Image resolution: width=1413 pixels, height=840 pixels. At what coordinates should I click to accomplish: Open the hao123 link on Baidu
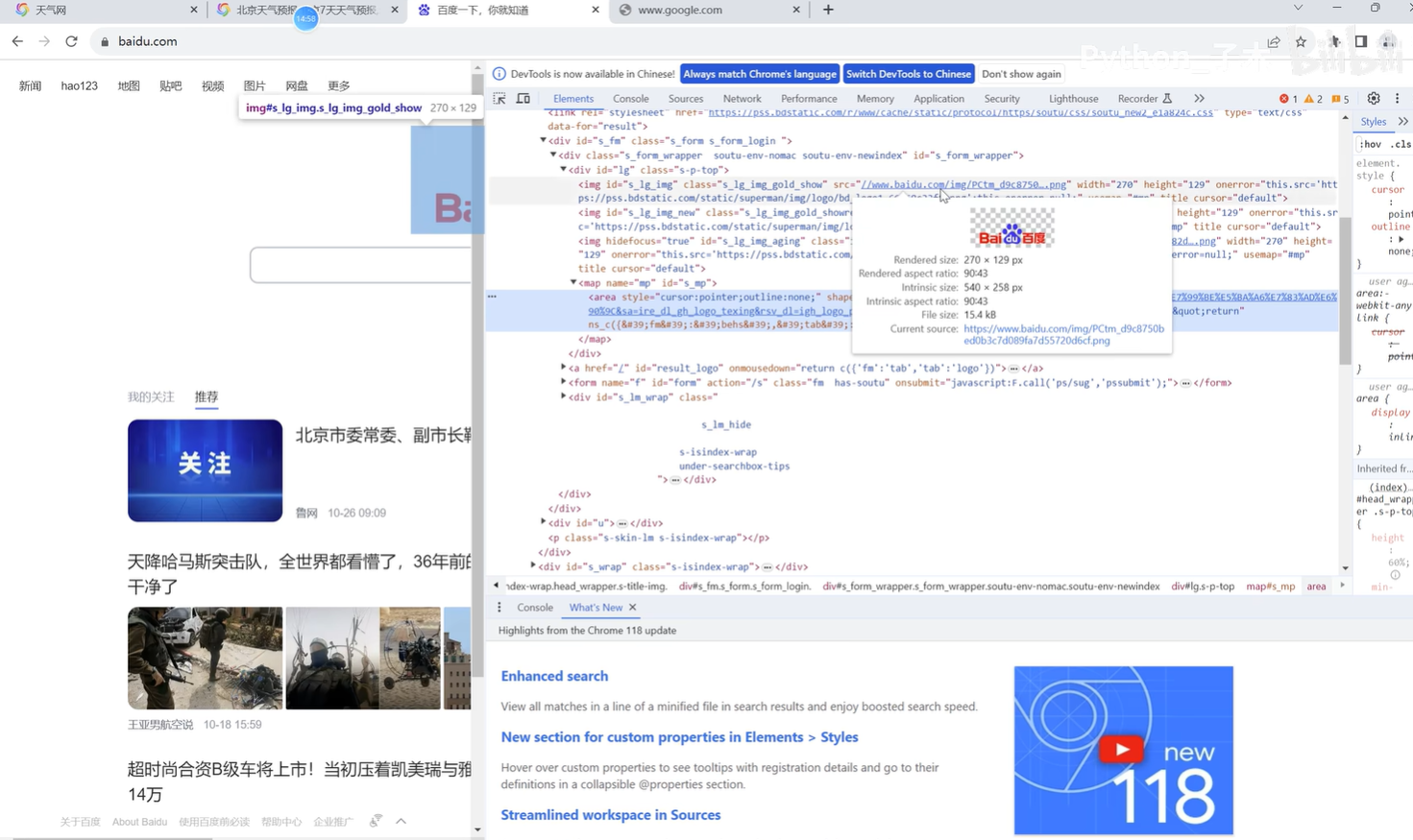79,85
